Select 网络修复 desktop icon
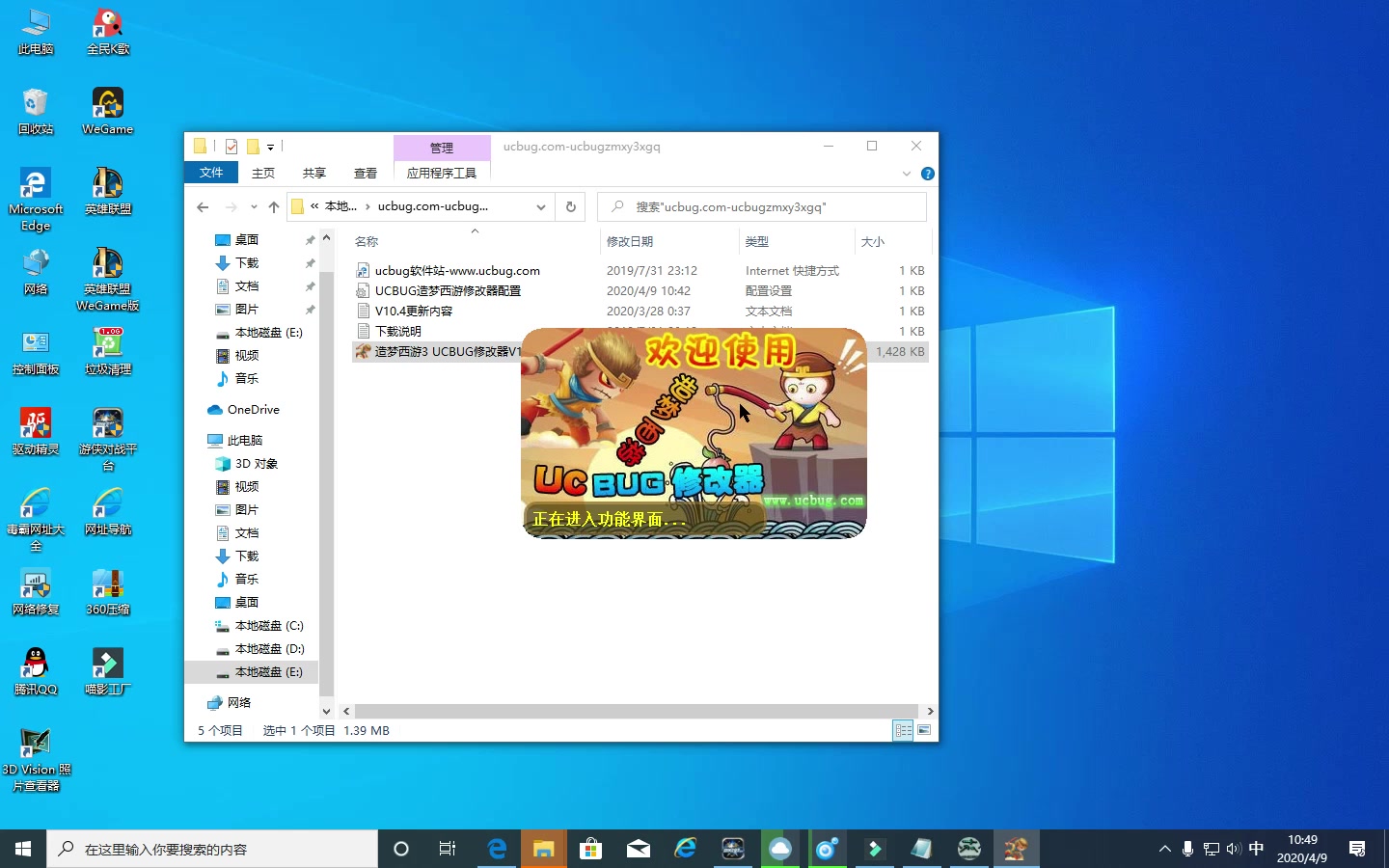Screen dimensions: 1389x868 (x=36, y=592)
